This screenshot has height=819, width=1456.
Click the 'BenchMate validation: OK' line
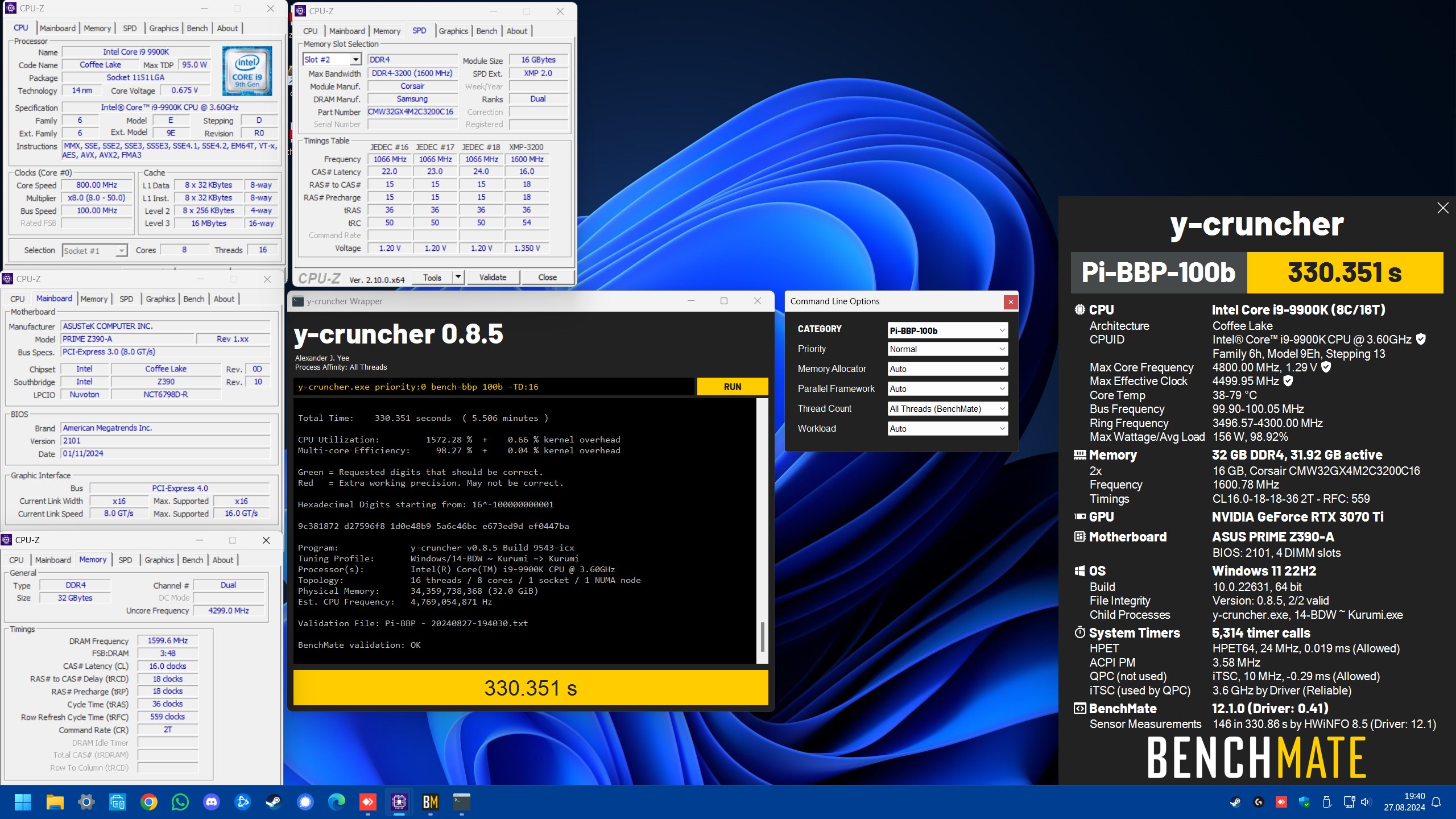(x=359, y=645)
